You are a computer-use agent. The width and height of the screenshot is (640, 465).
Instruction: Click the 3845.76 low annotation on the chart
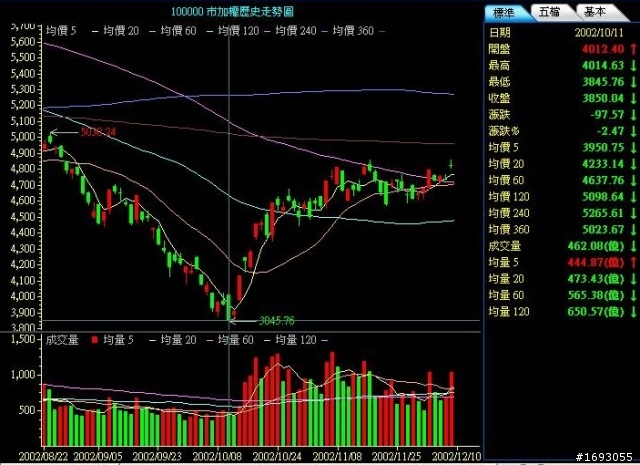tap(277, 320)
